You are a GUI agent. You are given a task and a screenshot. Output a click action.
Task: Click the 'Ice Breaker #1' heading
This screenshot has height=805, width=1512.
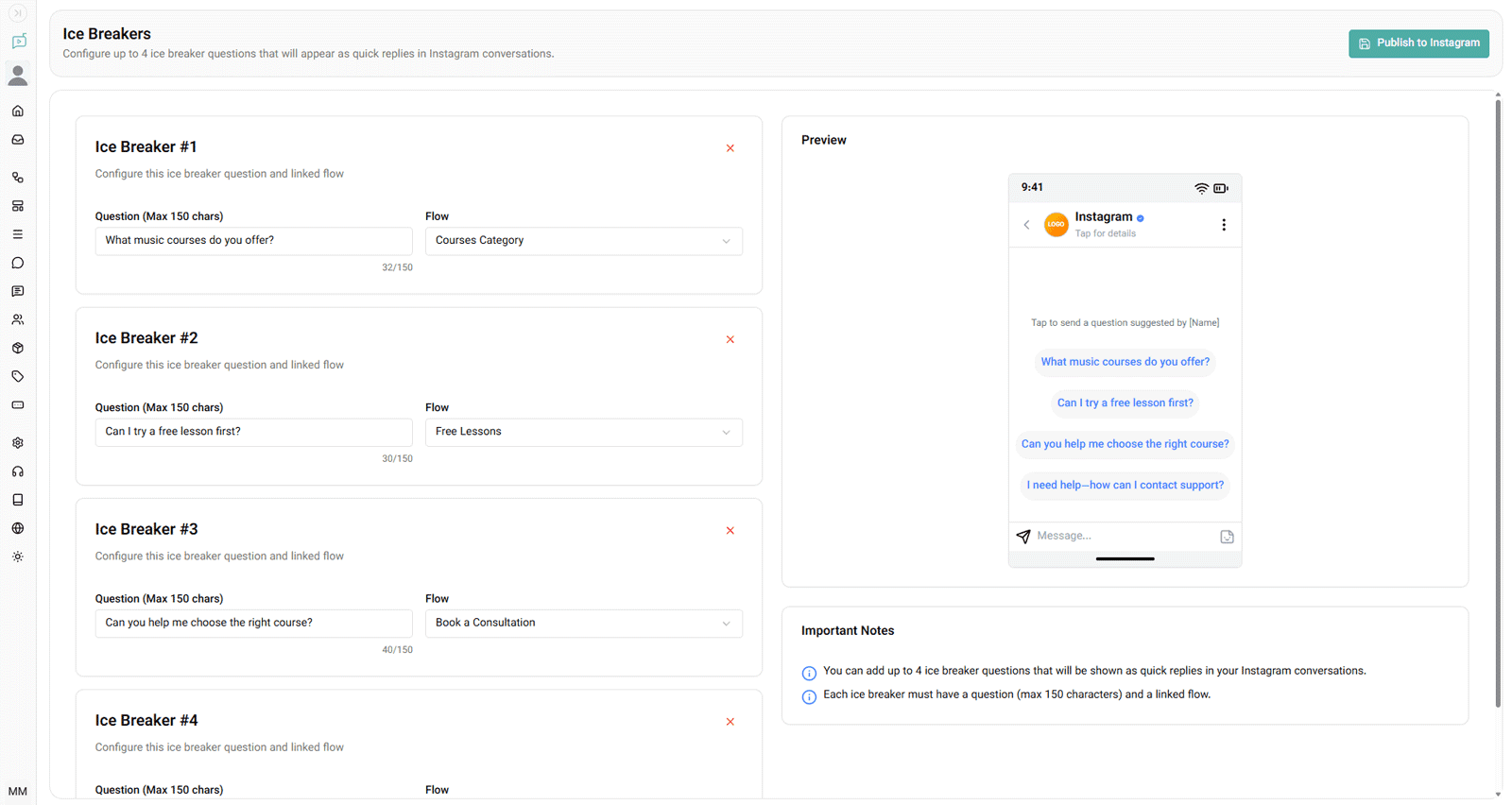(146, 147)
